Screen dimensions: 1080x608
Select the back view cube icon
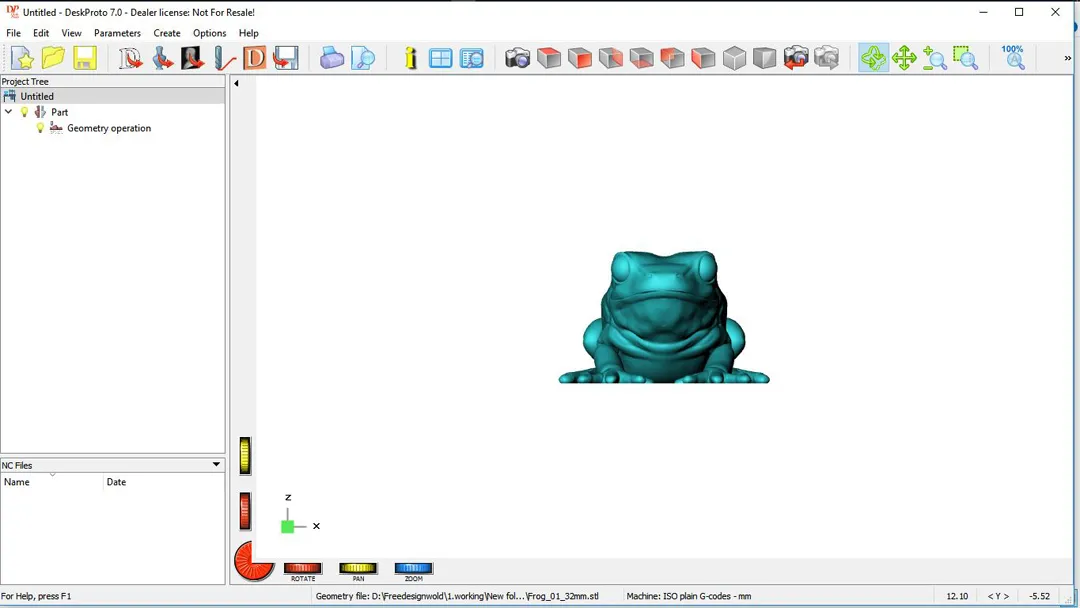672,58
